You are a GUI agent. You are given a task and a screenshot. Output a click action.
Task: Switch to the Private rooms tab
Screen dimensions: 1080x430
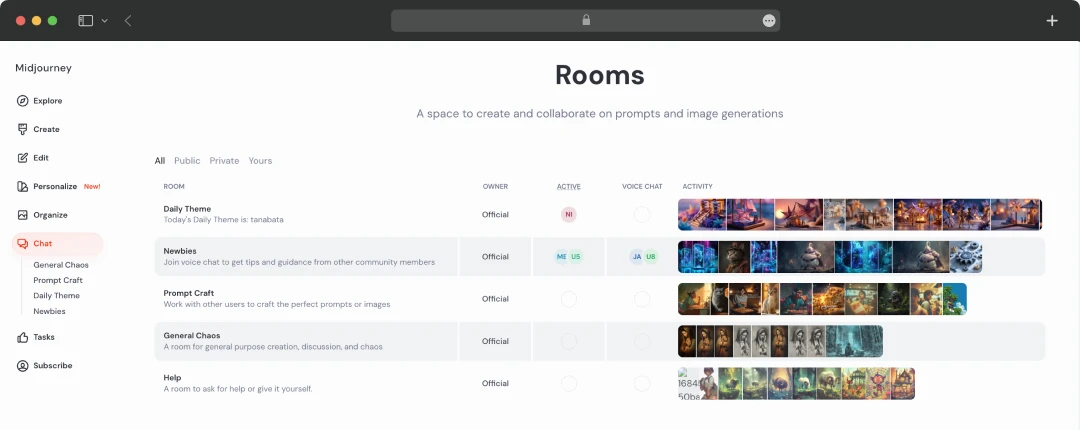(x=225, y=161)
